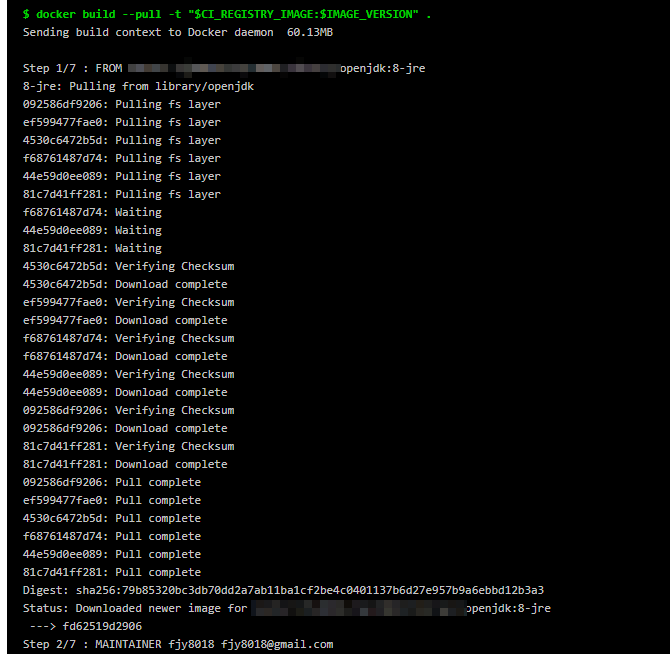Select 'ef599477fae0: Verifying Checksum' line
The width and height of the screenshot is (670, 654).
pyautogui.click(x=128, y=302)
